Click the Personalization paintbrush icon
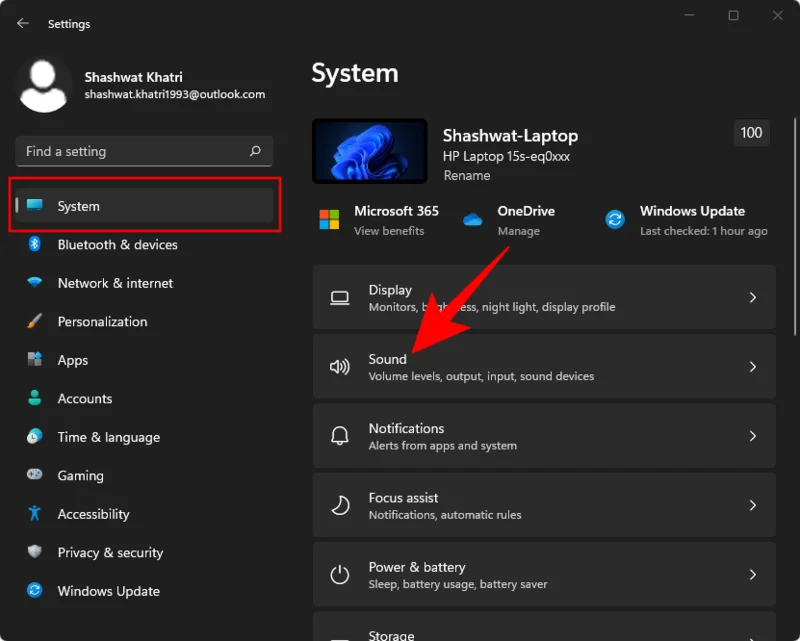The image size is (800, 641). pos(34,321)
